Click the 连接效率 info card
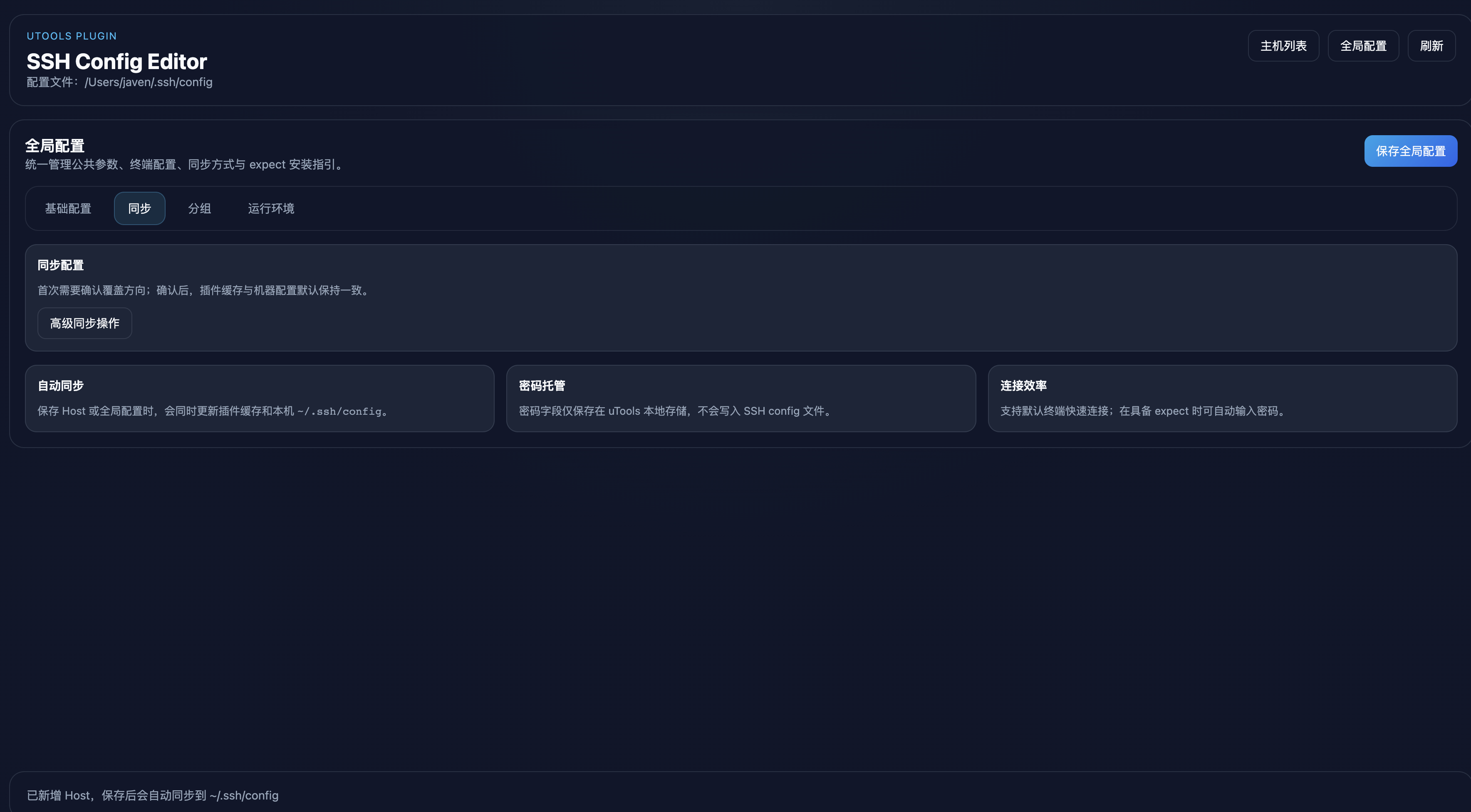1471x812 pixels. coord(1222,399)
